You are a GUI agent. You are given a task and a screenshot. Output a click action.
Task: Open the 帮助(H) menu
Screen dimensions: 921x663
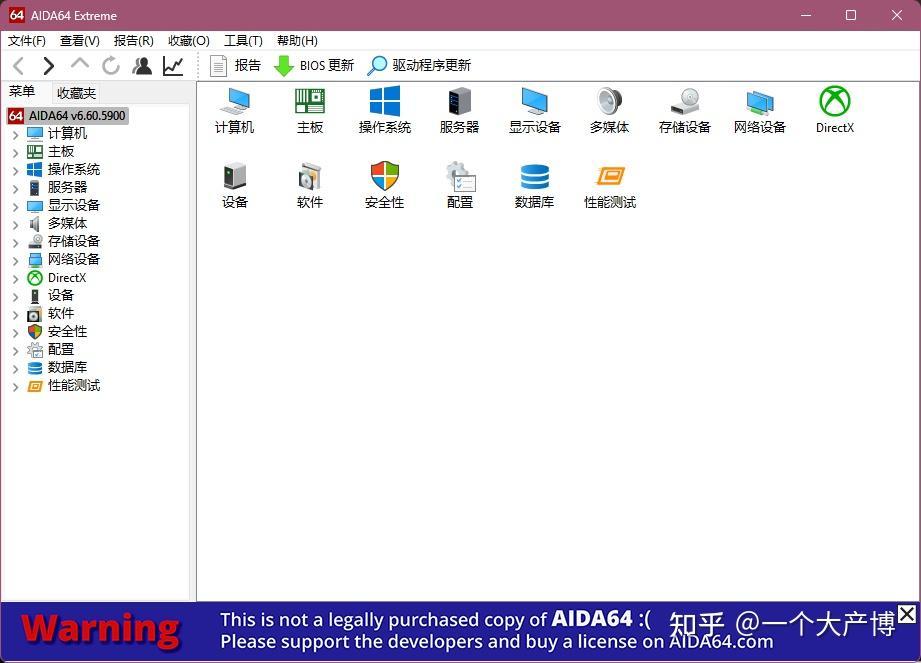click(x=297, y=41)
